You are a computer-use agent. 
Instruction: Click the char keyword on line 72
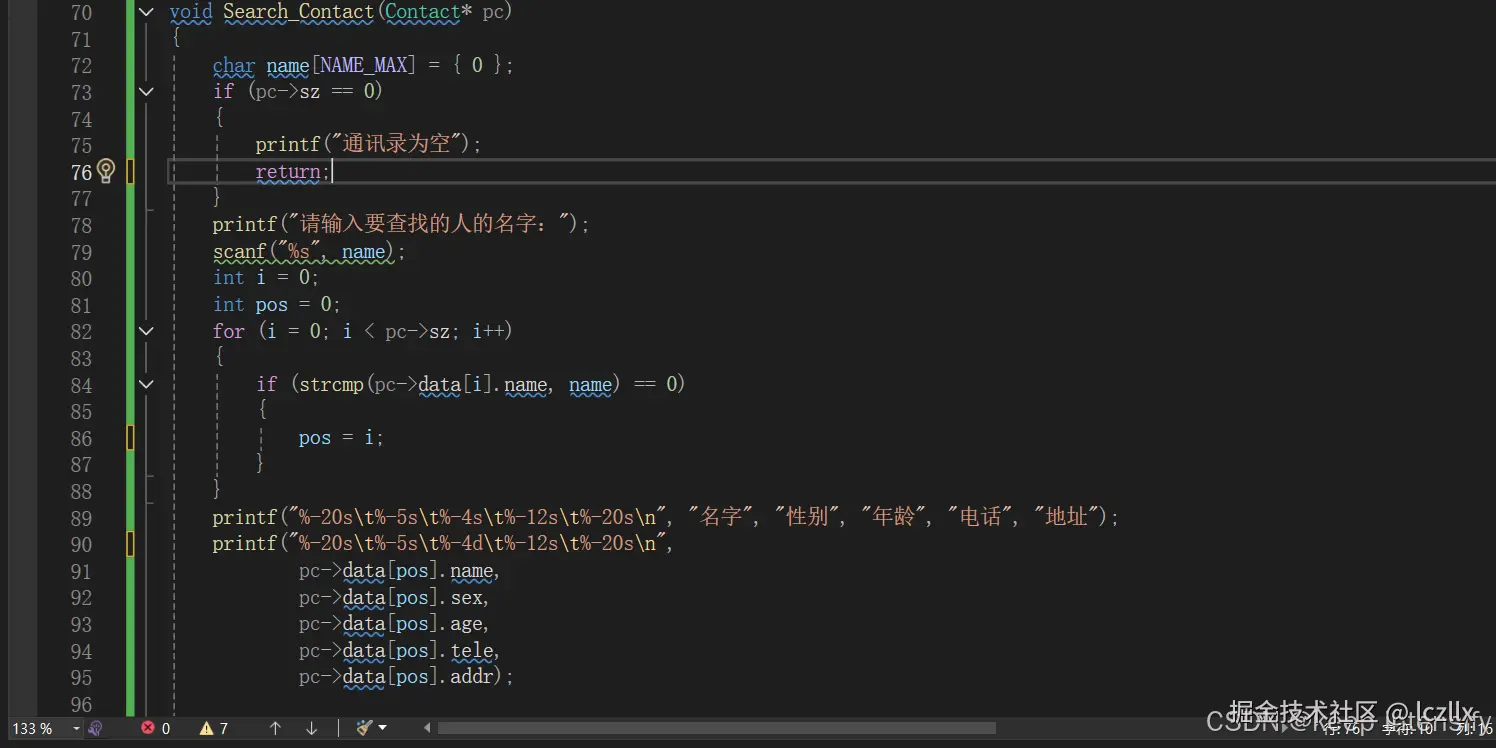tap(234, 65)
